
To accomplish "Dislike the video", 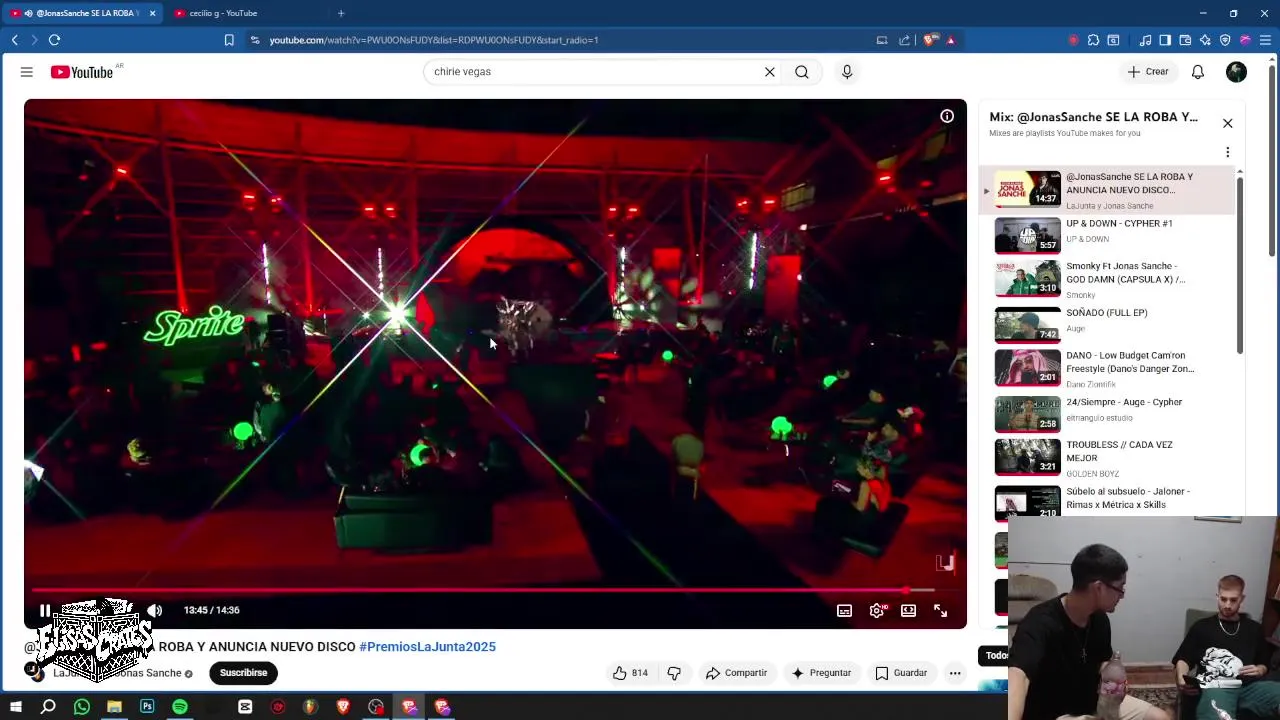I will (x=674, y=673).
